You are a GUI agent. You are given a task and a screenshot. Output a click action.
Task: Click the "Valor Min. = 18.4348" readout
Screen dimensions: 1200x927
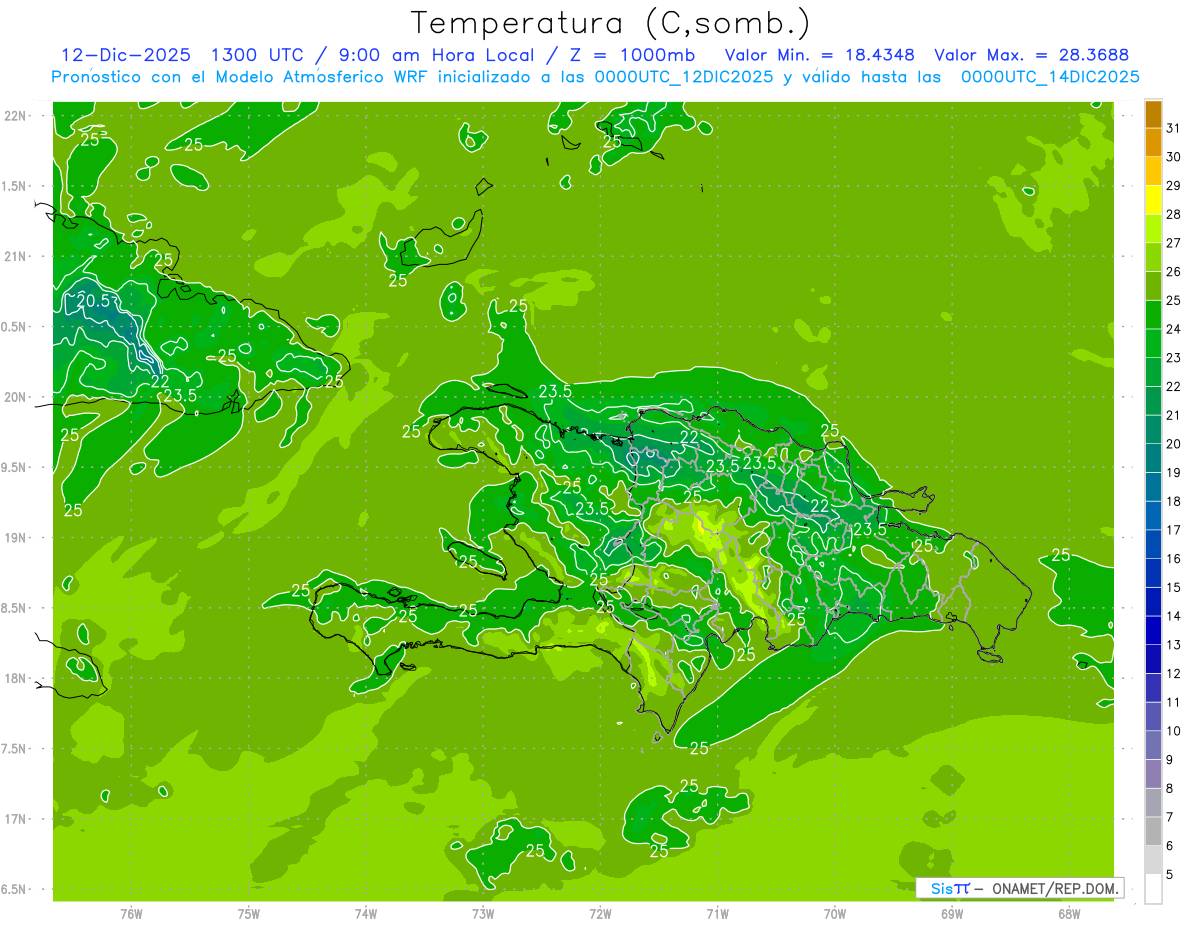pyautogui.click(x=820, y=55)
